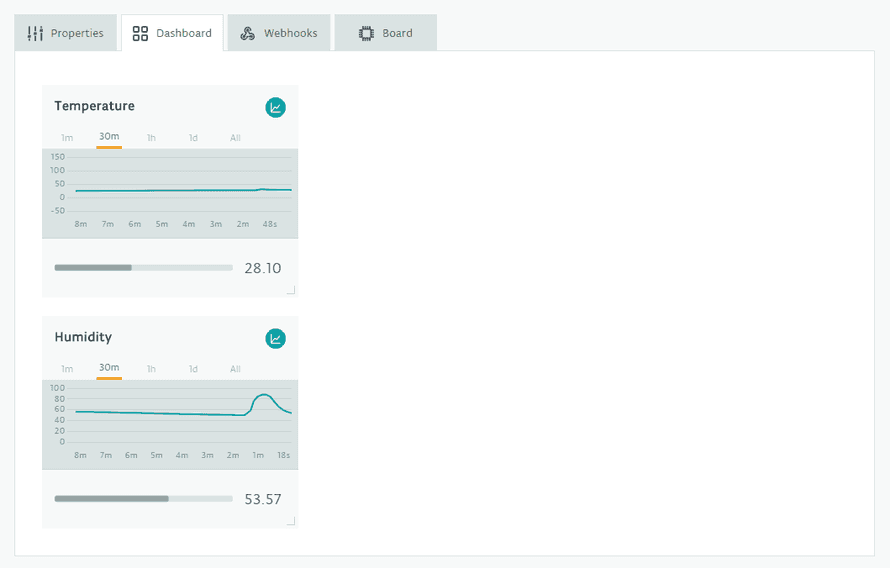Click Humidity widget resize corner handle
Screen dimensions: 890x568
(291, 521)
